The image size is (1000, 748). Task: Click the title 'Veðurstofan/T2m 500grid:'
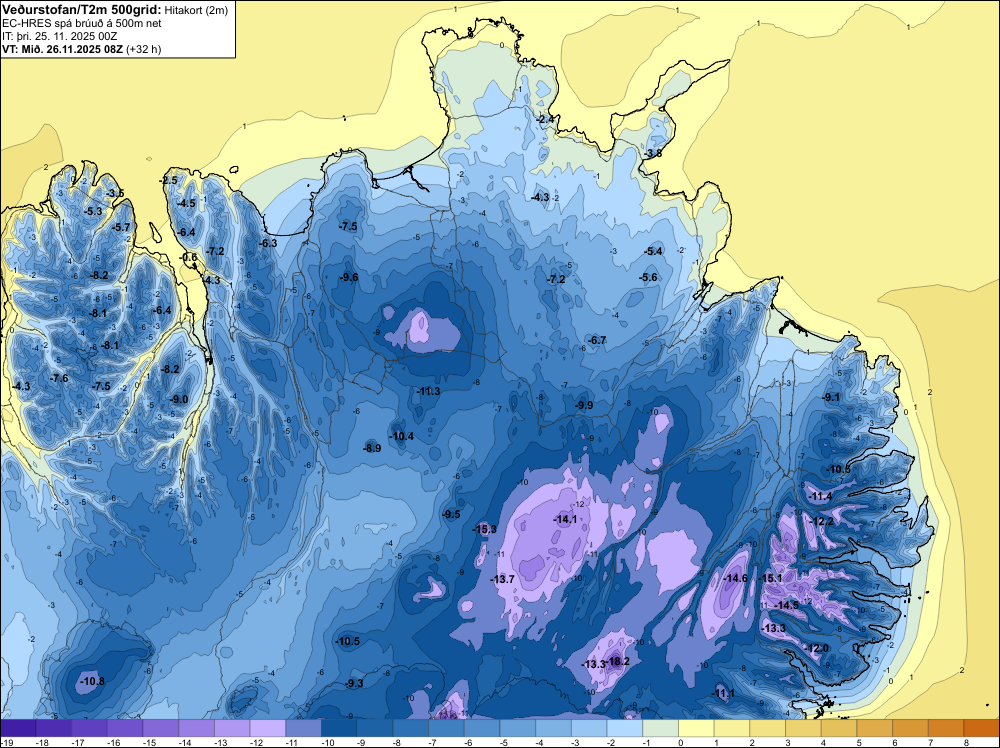[81, 10]
